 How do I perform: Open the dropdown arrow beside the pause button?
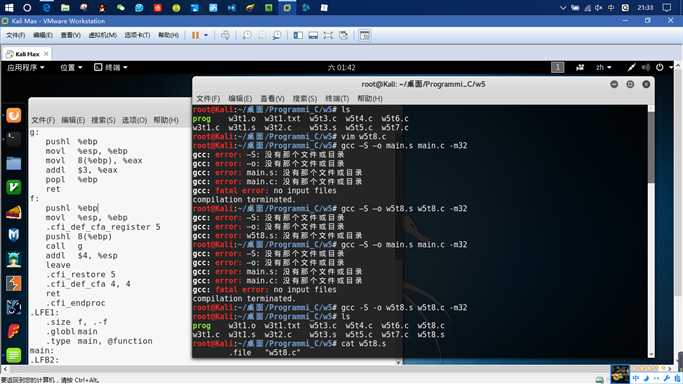point(206,35)
